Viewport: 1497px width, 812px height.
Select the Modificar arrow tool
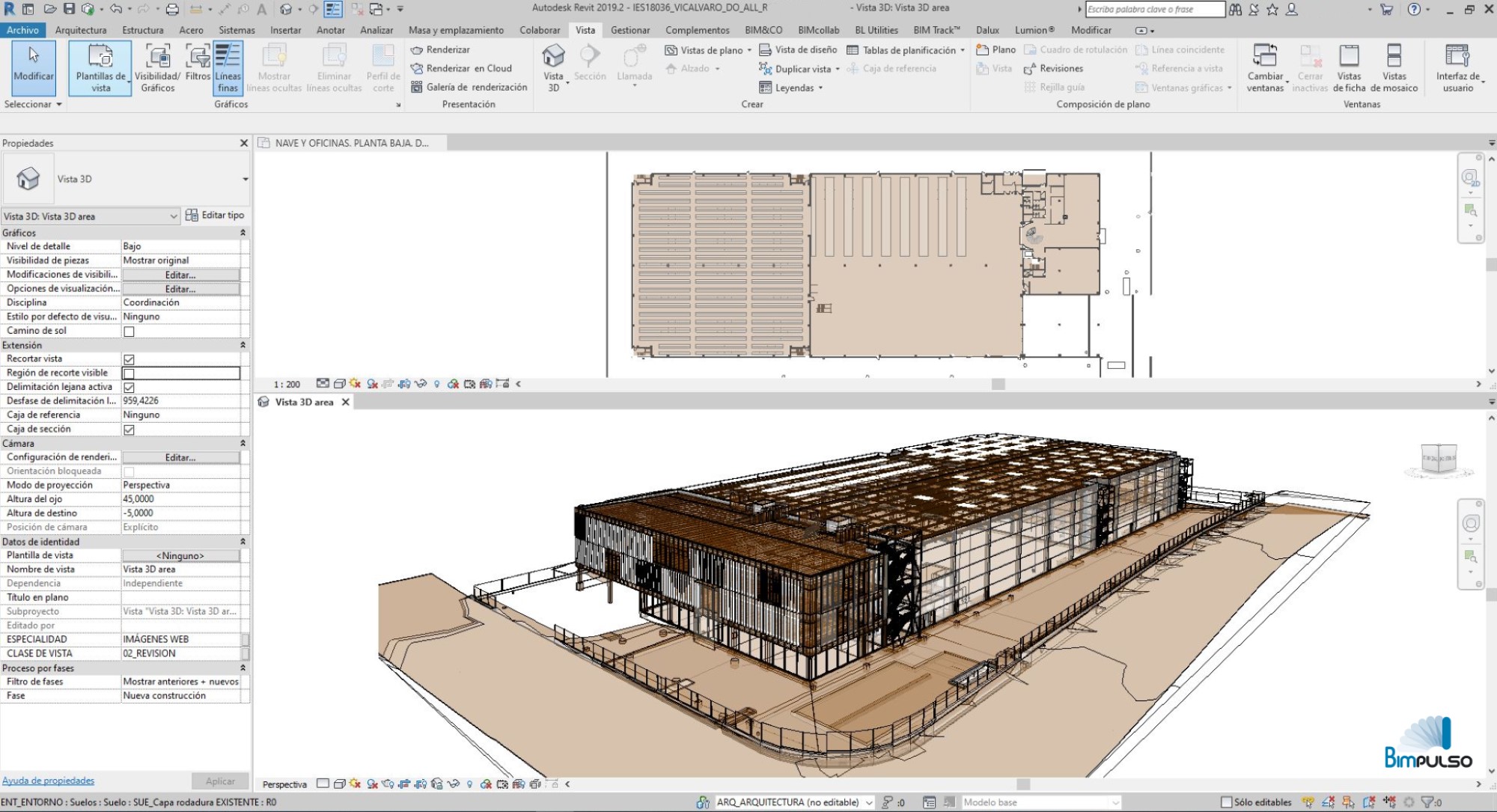34,68
